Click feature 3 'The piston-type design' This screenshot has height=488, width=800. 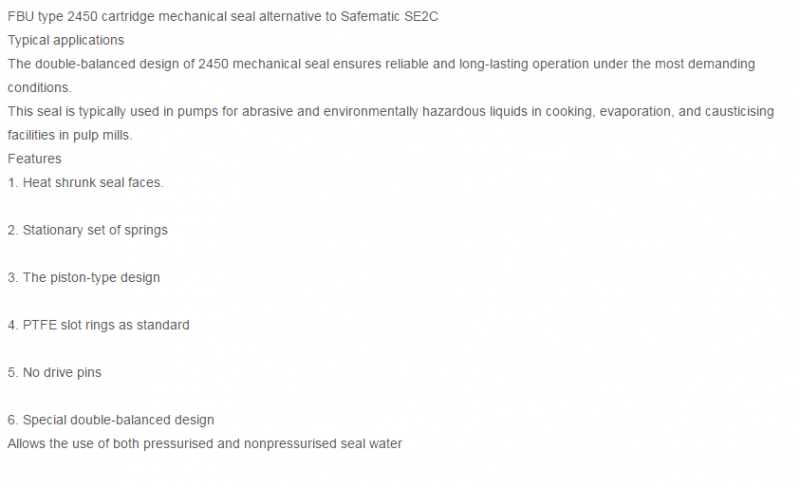pyautogui.click(x=84, y=278)
